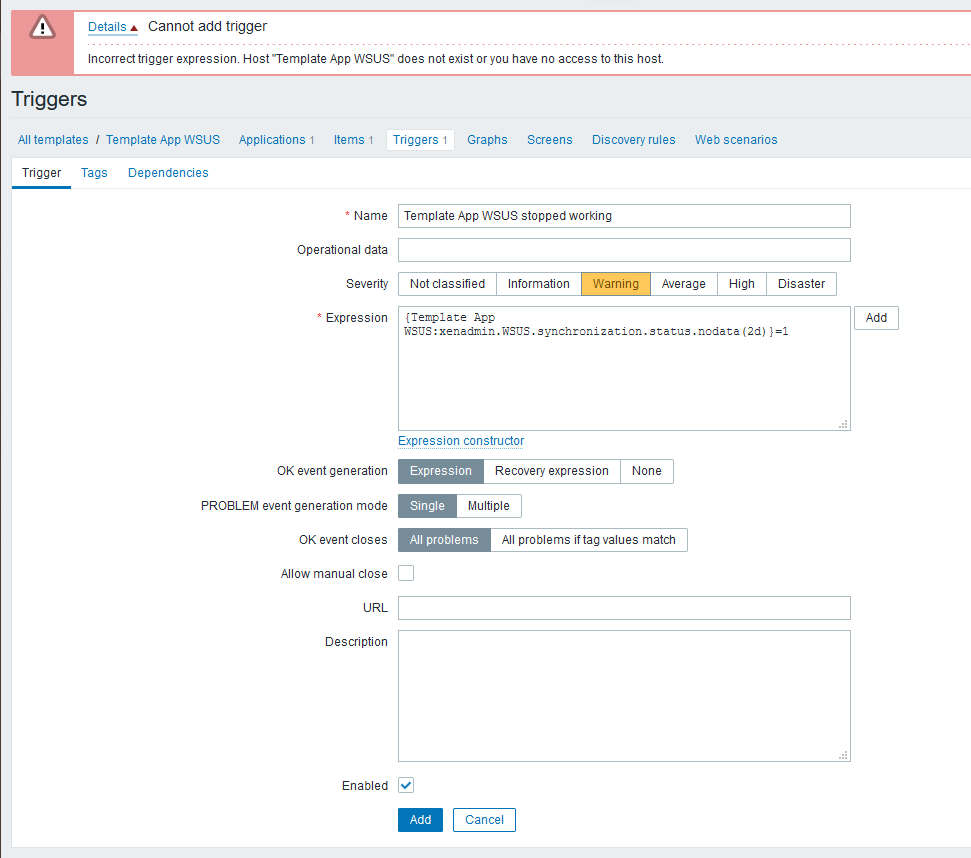
Task: Click the Cancel button
Action: tap(484, 820)
